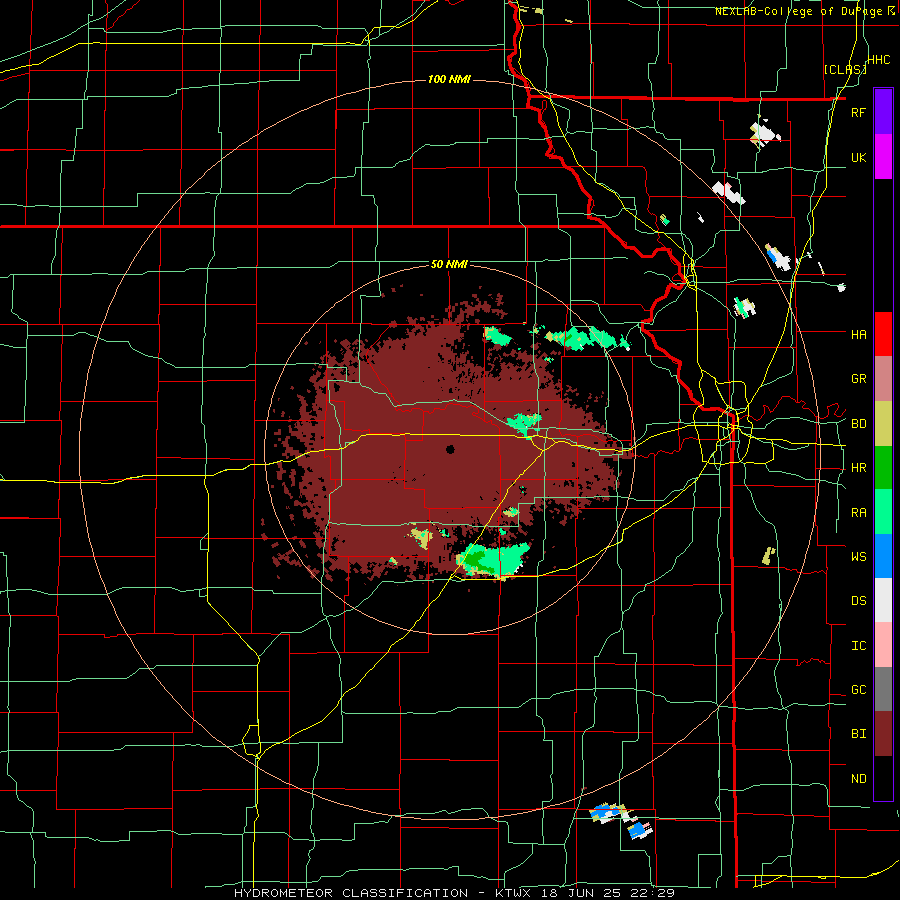Click the "50 NMI" range ring label
900x900 pixels.
pyautogui.click(x=449, y=265)
